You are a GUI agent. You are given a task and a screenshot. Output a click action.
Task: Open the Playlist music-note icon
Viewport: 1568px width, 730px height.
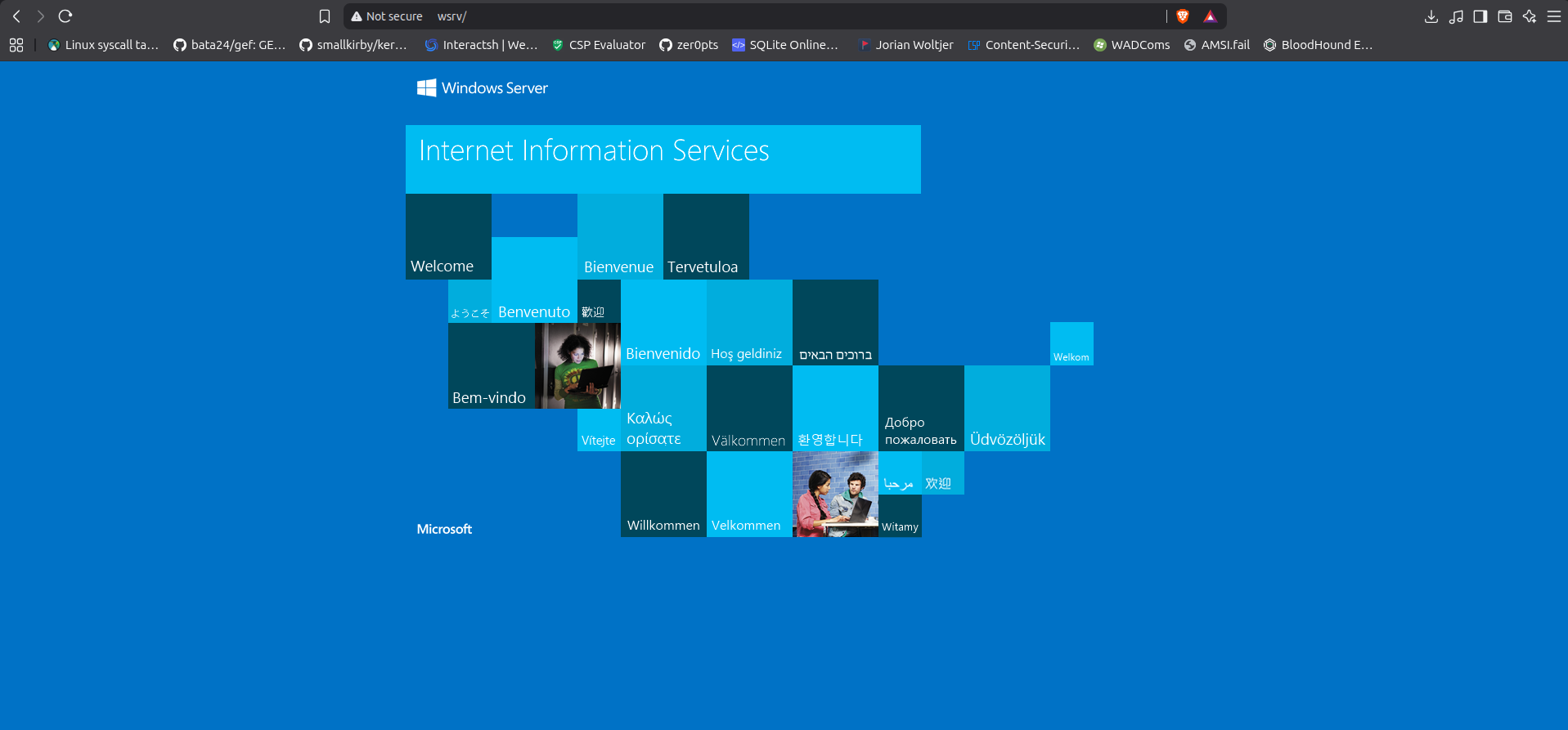(1456, 16)
